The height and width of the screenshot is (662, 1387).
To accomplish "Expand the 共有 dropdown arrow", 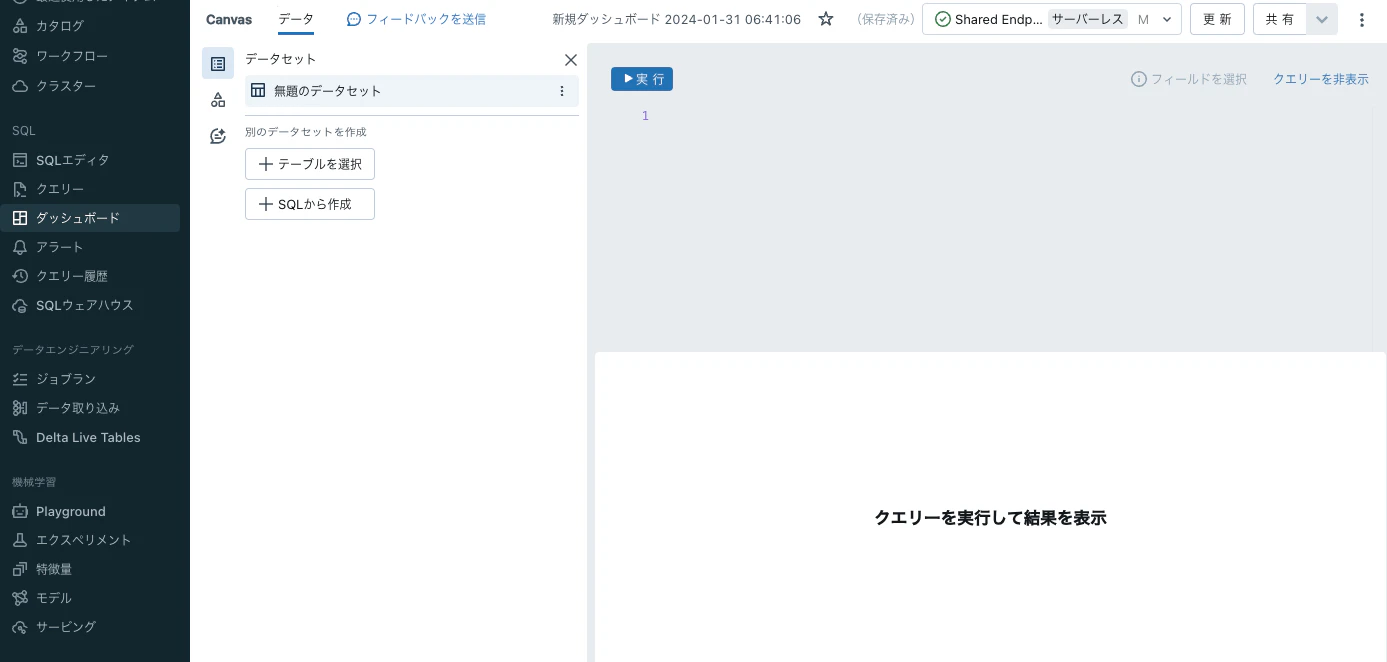I will point(1322,19).
